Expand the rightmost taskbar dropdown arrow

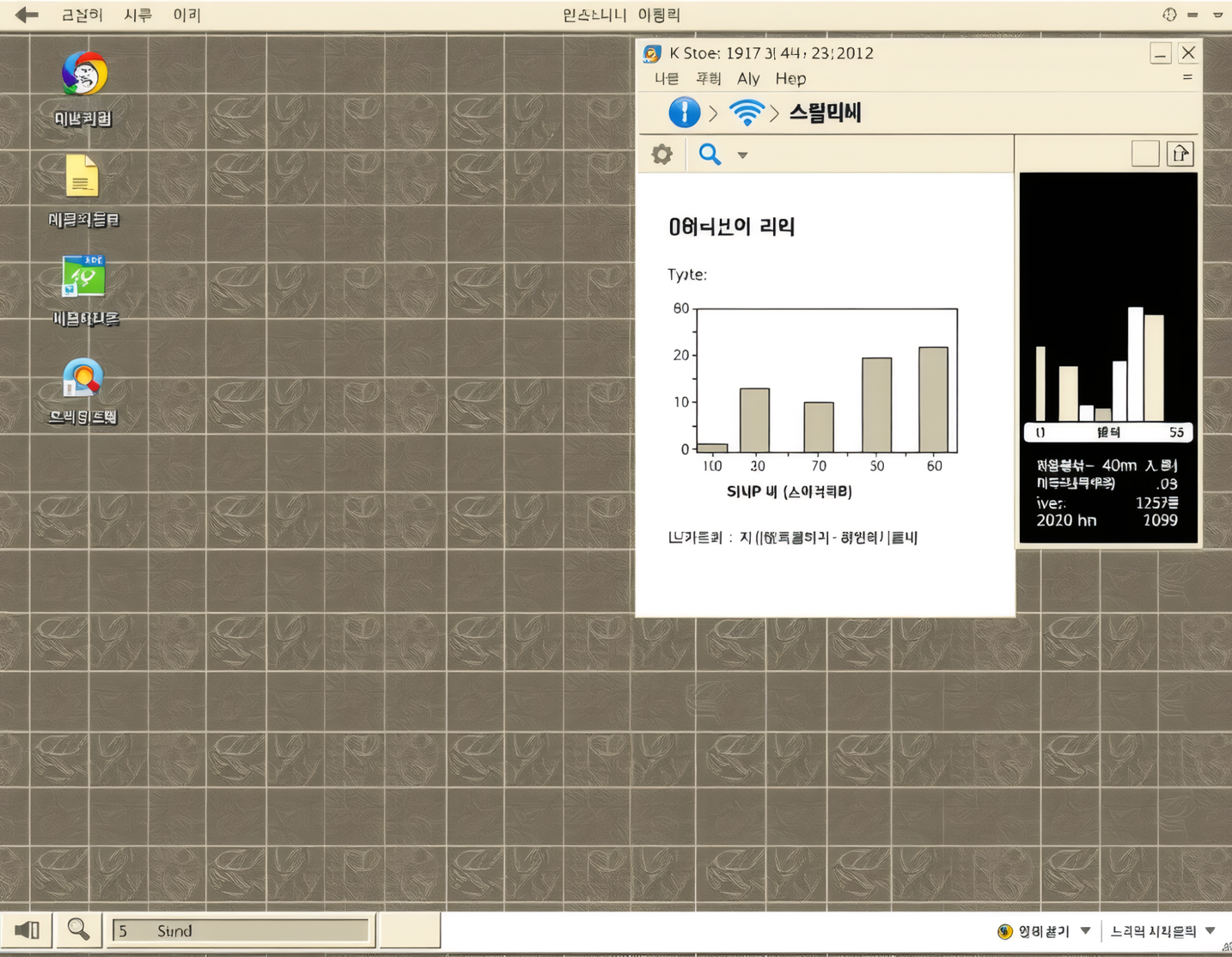[1211, 930]
